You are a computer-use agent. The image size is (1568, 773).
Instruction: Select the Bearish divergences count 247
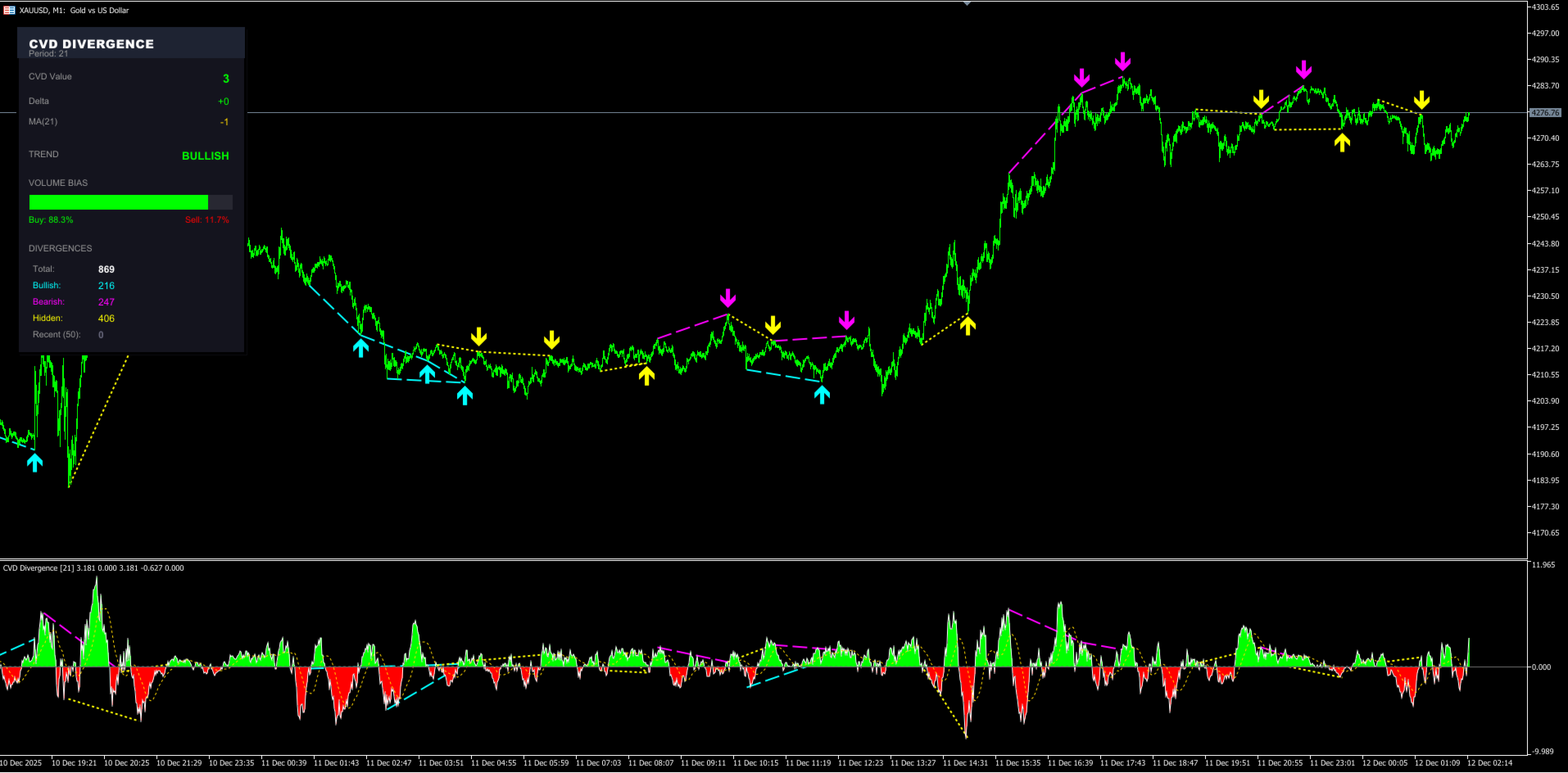tap(106, 302)
